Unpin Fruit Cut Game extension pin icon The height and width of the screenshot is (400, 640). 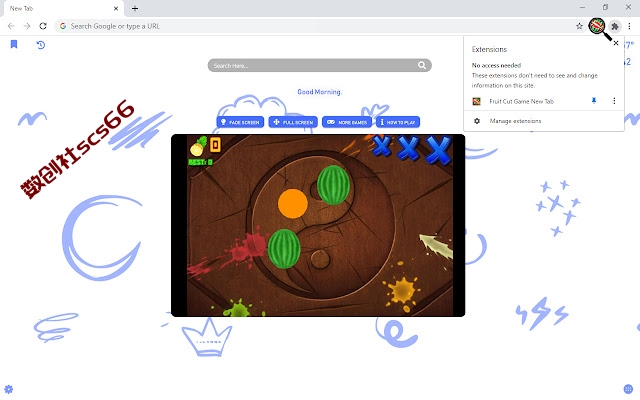point(594,101)
